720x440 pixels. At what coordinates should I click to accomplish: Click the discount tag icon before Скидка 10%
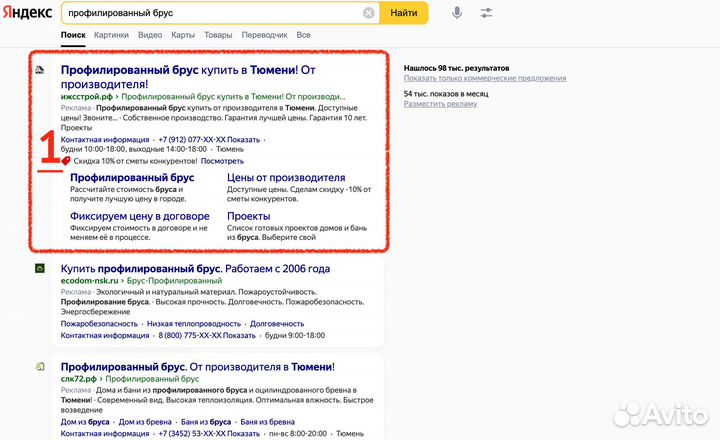(x=66, y=161)
